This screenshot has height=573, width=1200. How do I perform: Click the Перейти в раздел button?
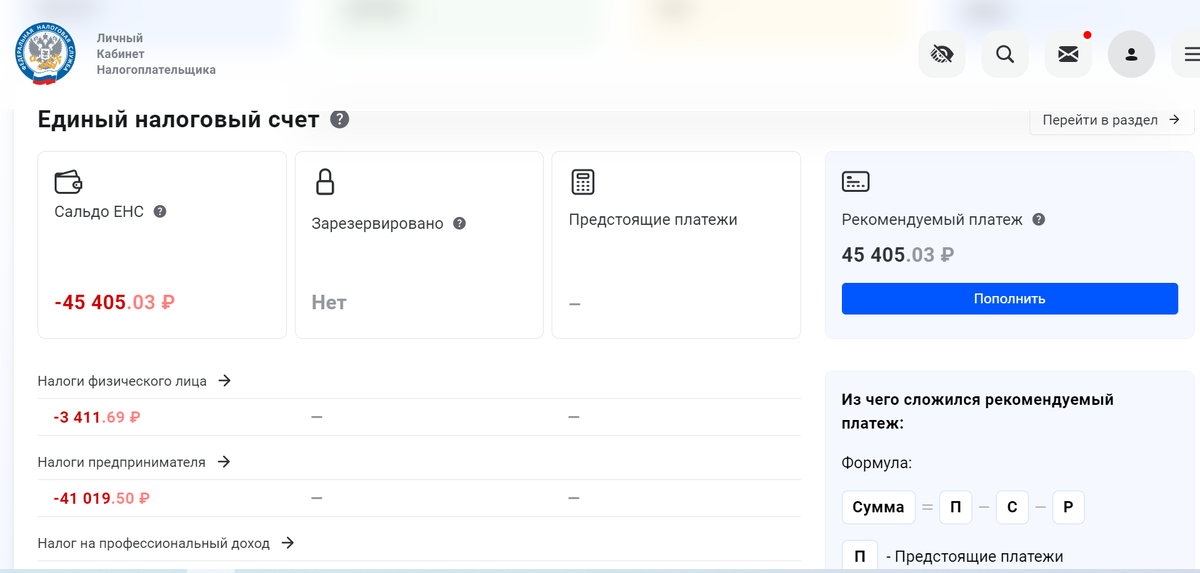[1111, 120]
